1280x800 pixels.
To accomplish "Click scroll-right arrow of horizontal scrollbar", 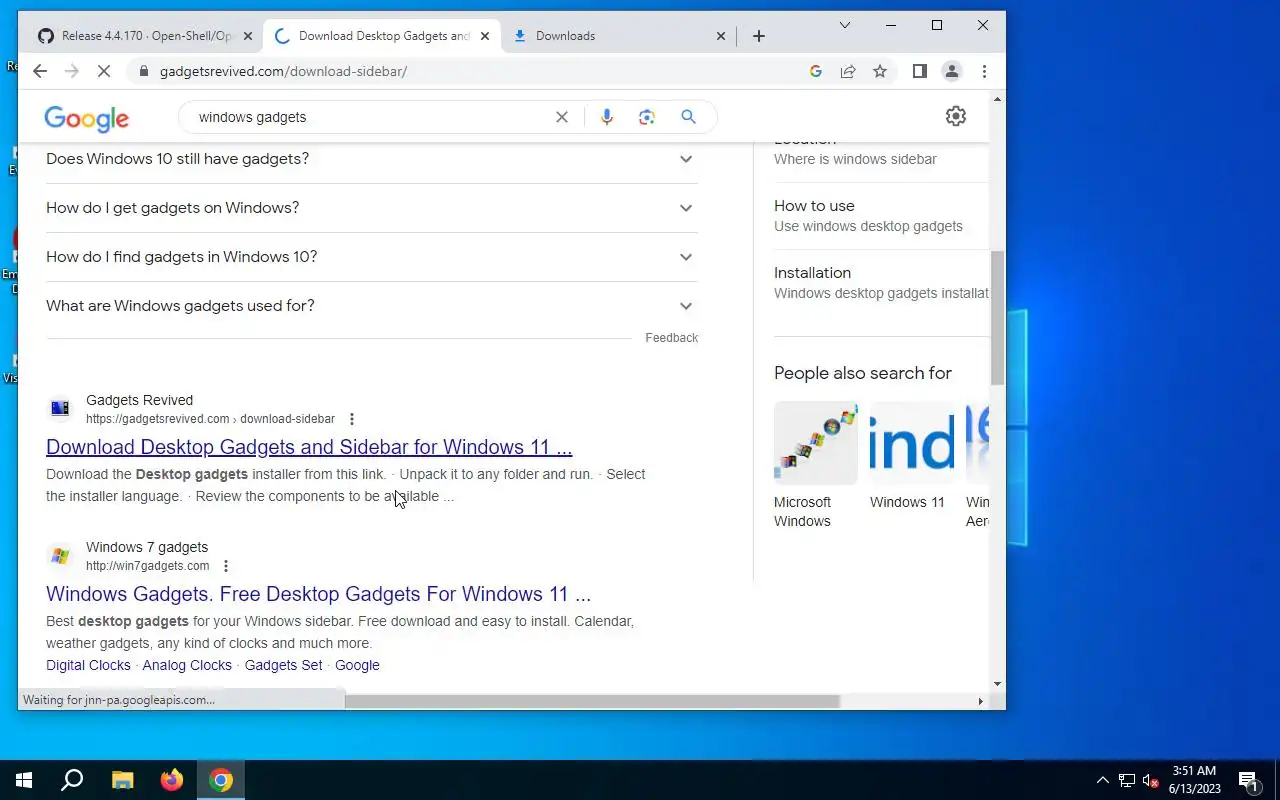I will (980, 701).
